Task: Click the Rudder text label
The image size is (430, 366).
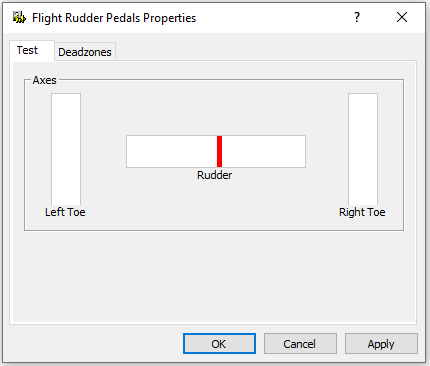Action: (x=214, y=175)
